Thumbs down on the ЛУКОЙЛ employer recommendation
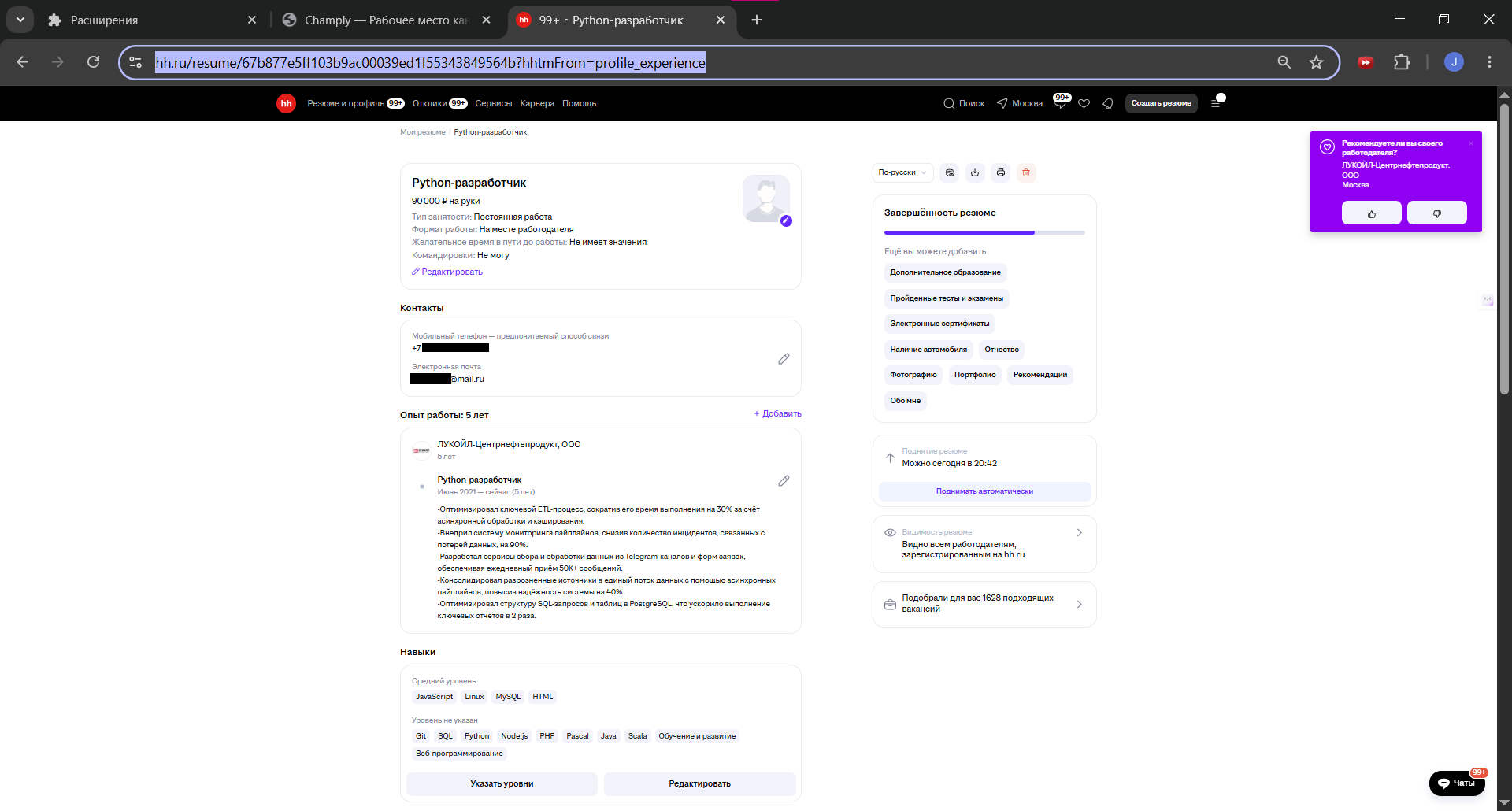The height and width of the screenshot is (811, 1512). point(1437,213)
